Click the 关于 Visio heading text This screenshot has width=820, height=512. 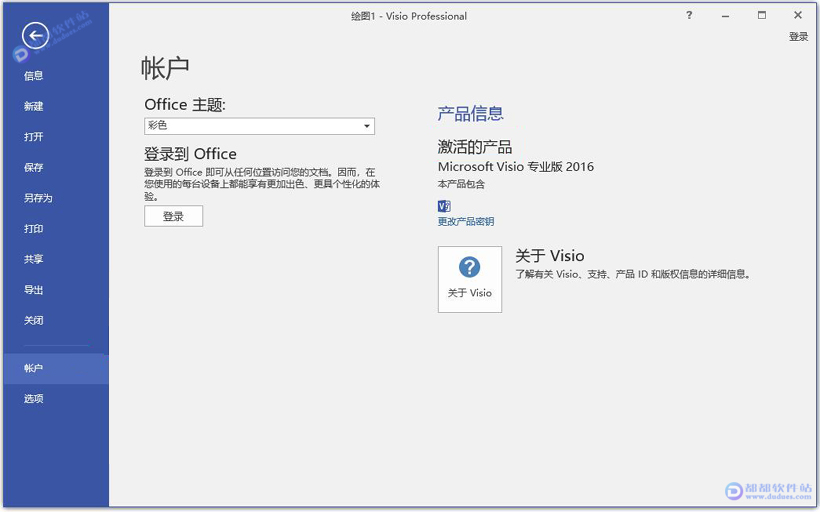click(550, 256)
